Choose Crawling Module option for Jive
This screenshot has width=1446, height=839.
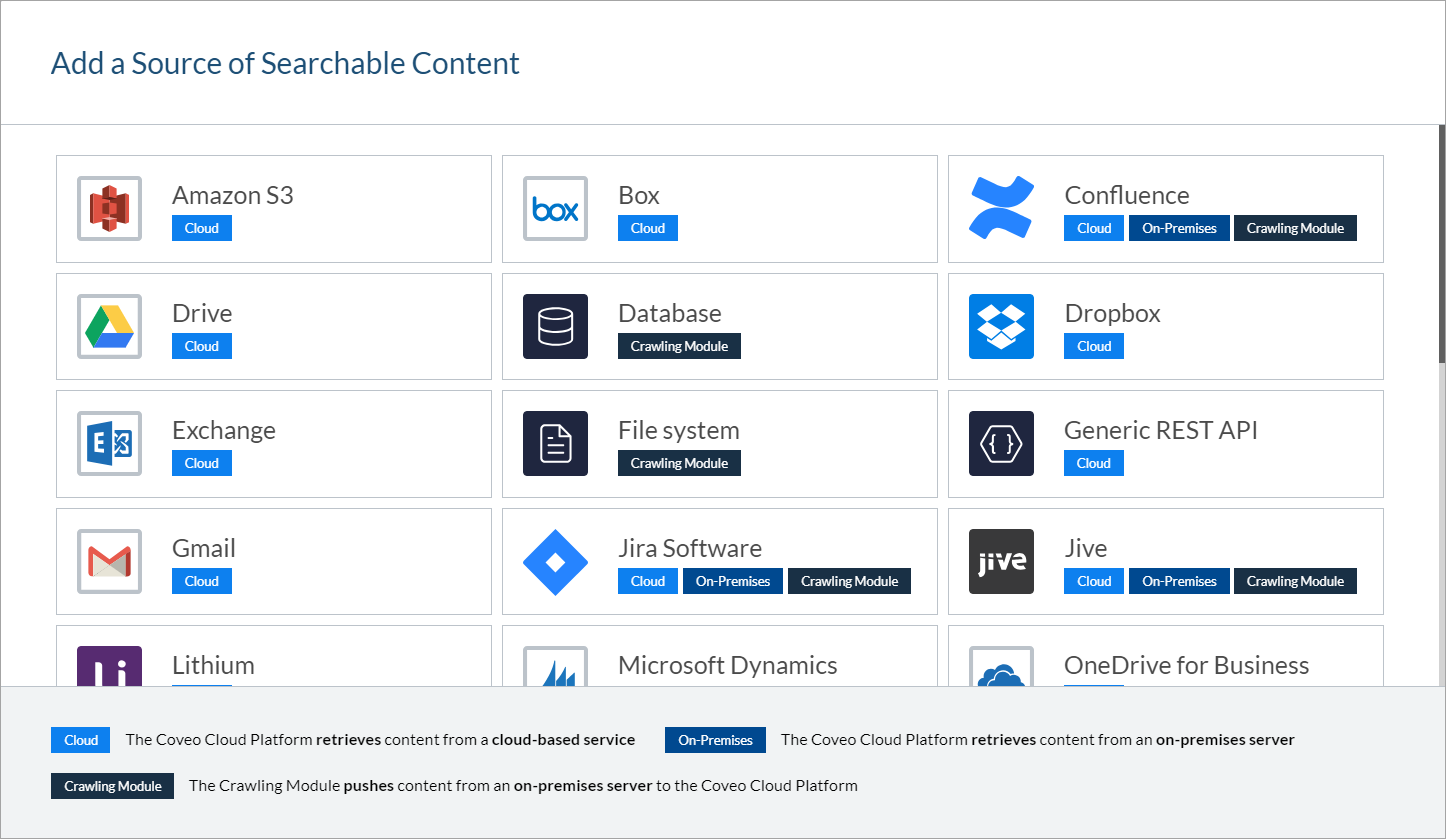(1295, 581)
